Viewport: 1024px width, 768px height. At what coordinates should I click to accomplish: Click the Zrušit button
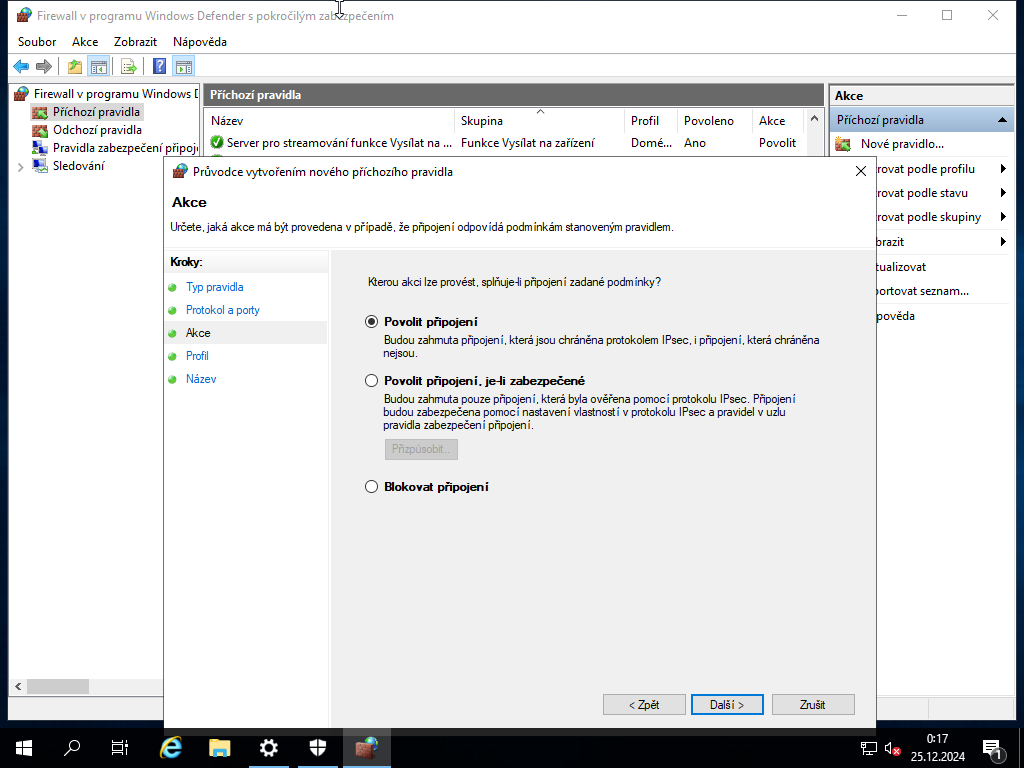coord(812,704)
